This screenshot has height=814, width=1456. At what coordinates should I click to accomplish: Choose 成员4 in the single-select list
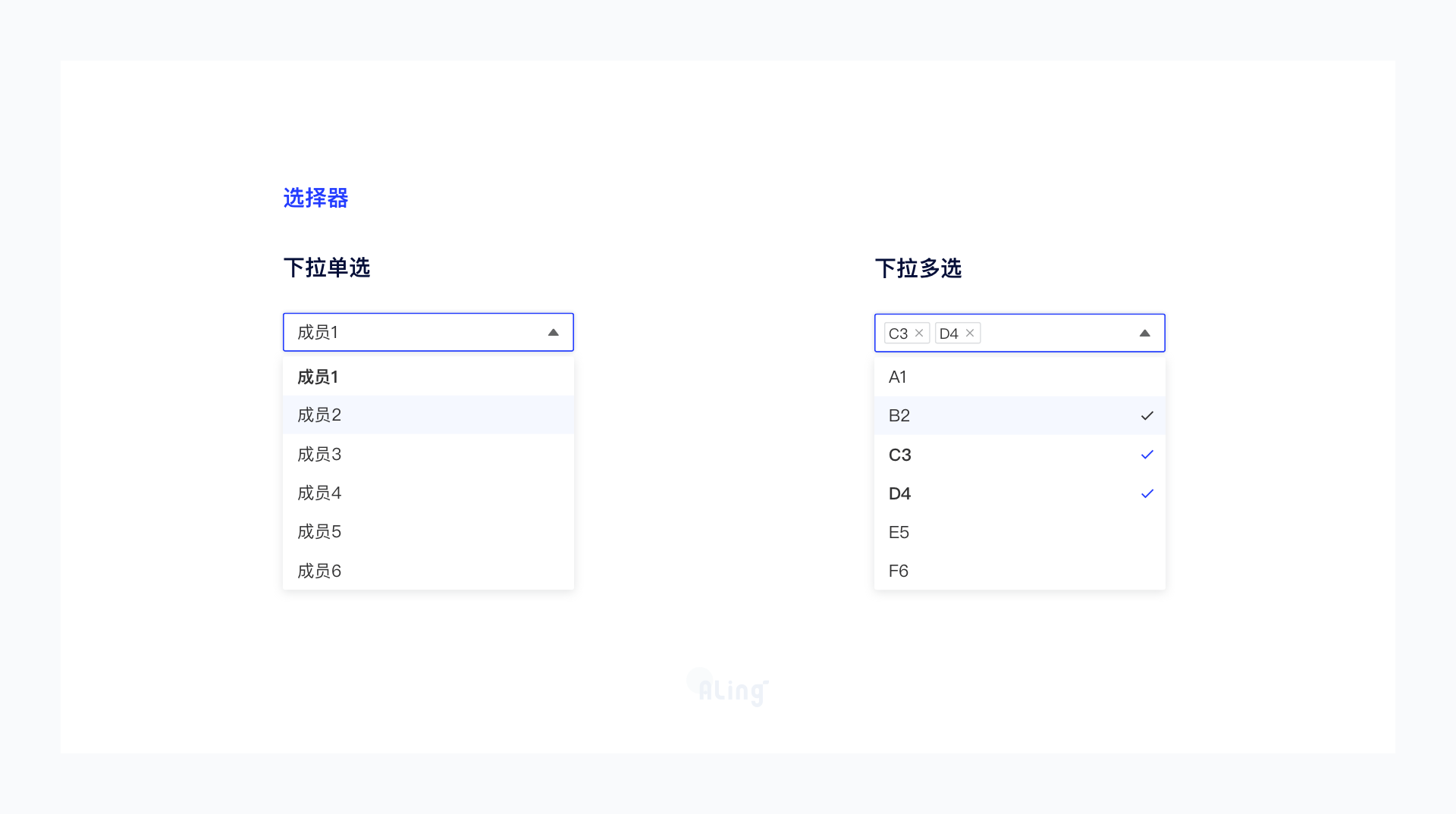(x=319, y=493)
